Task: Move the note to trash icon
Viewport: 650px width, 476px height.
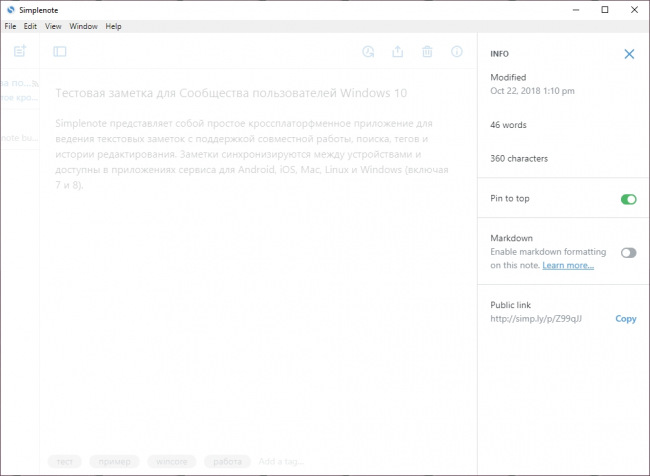Action: pyautogui.click(x=427, y=51)
